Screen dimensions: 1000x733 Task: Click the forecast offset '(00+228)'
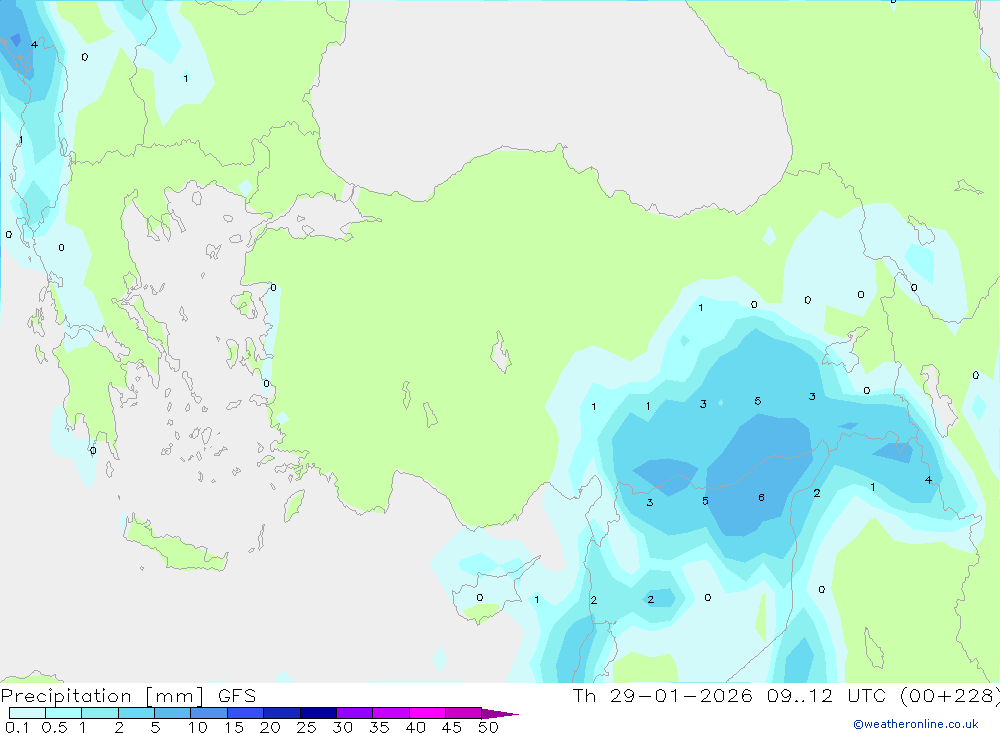coord(950,695)
